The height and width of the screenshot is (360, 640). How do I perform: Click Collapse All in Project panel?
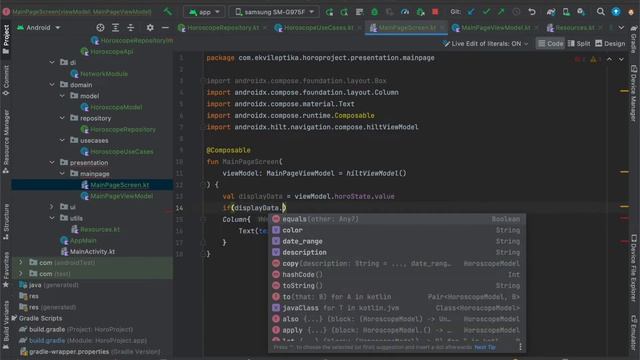click(131, 28)
